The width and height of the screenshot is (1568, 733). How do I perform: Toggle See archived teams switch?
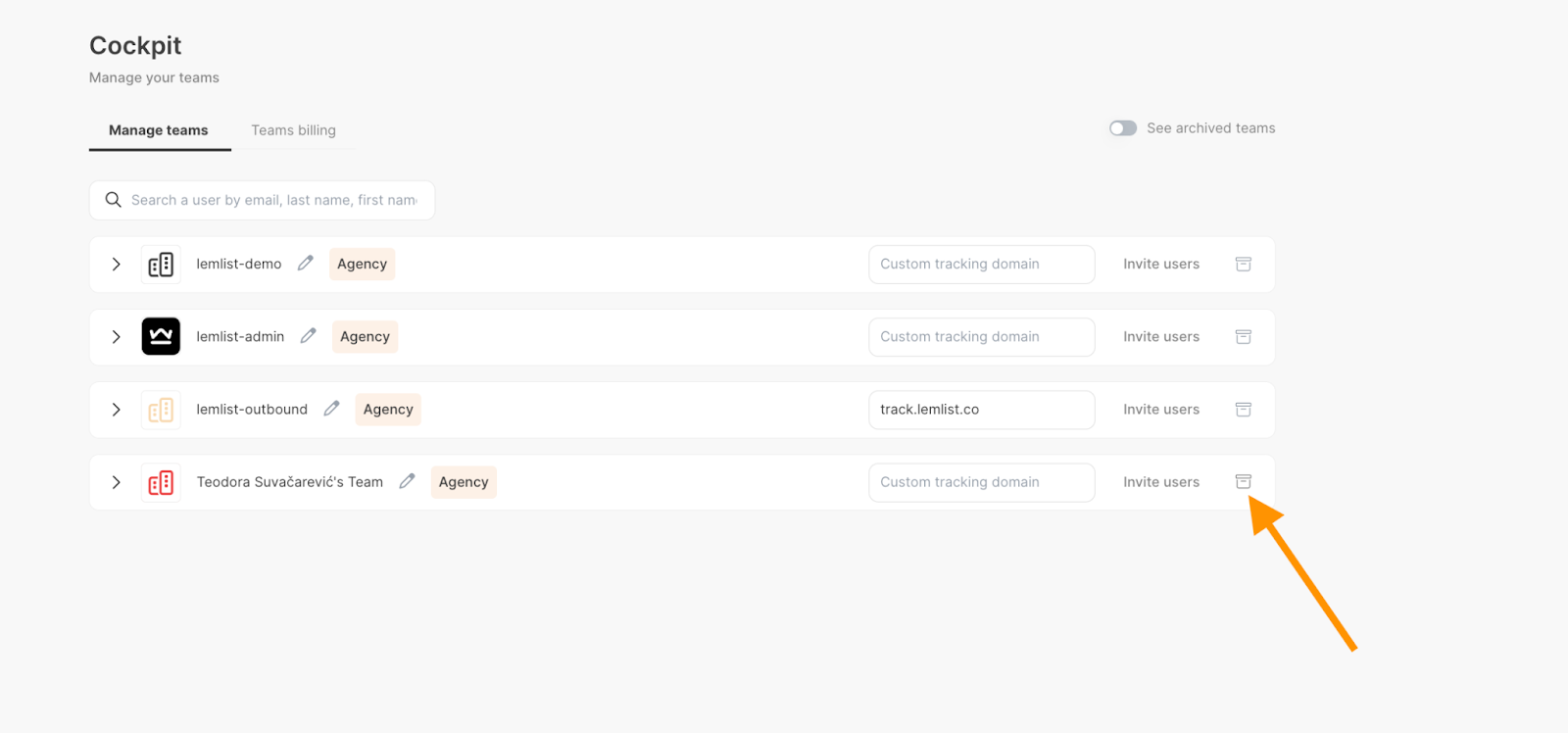1123,128
